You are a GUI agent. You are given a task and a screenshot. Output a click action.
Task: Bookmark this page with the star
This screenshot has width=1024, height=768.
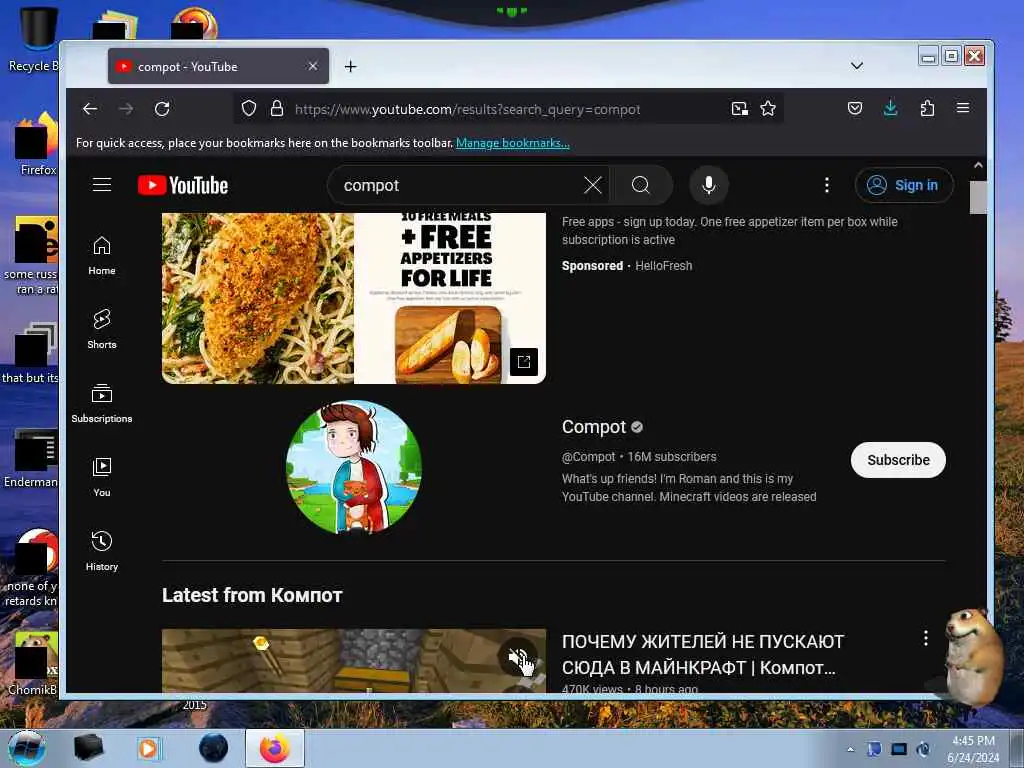pyautogui.click(x=768, y=108)
